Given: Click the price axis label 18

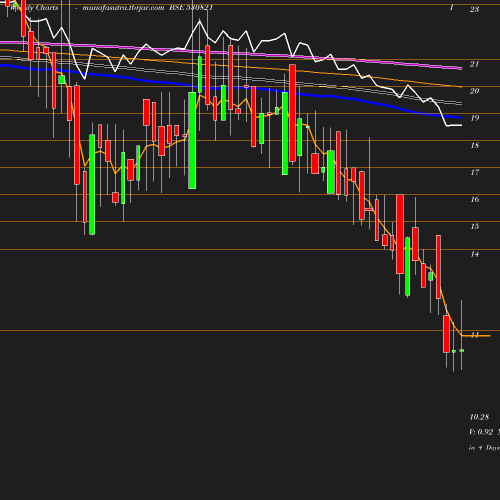Looking at the screenshot, I should pos(475,145).
